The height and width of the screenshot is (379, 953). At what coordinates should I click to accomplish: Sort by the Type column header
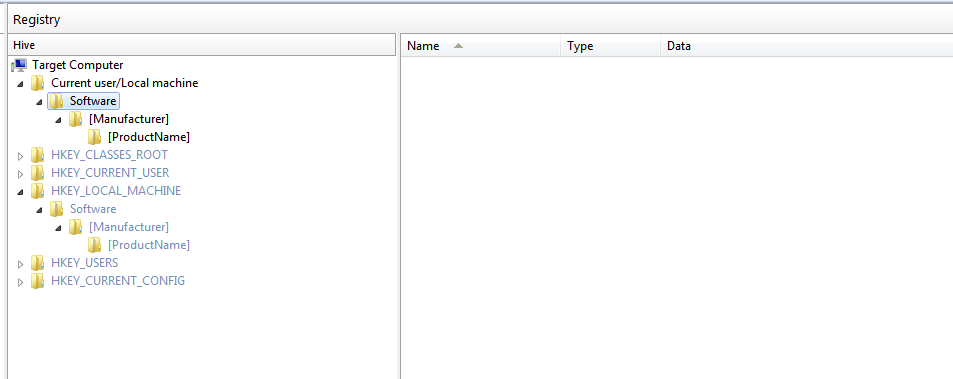(x=610, y=46)
